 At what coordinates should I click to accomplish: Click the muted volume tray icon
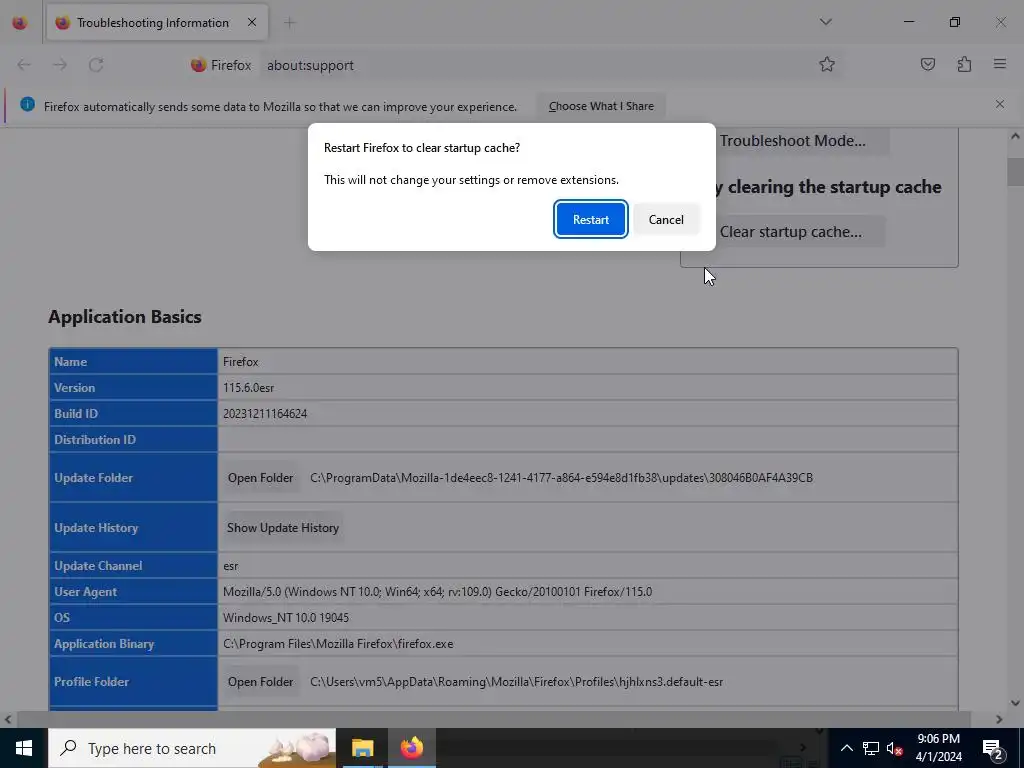895,748
